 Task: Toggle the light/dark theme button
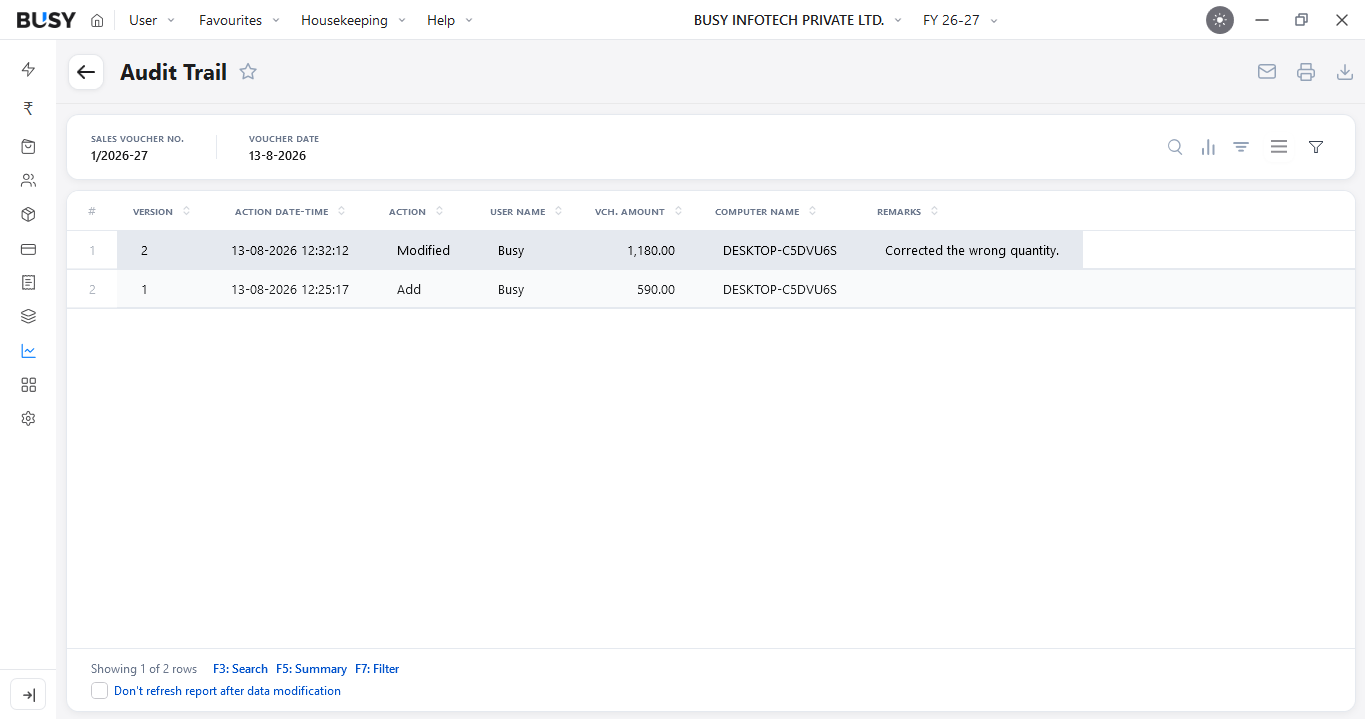pyautogui.click(x=1220, y=20)
